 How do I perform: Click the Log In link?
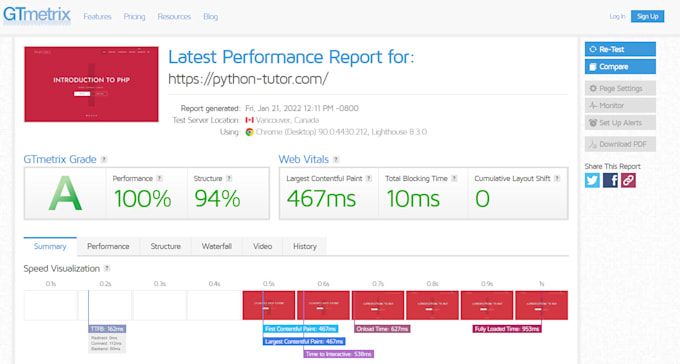(617, 16)
